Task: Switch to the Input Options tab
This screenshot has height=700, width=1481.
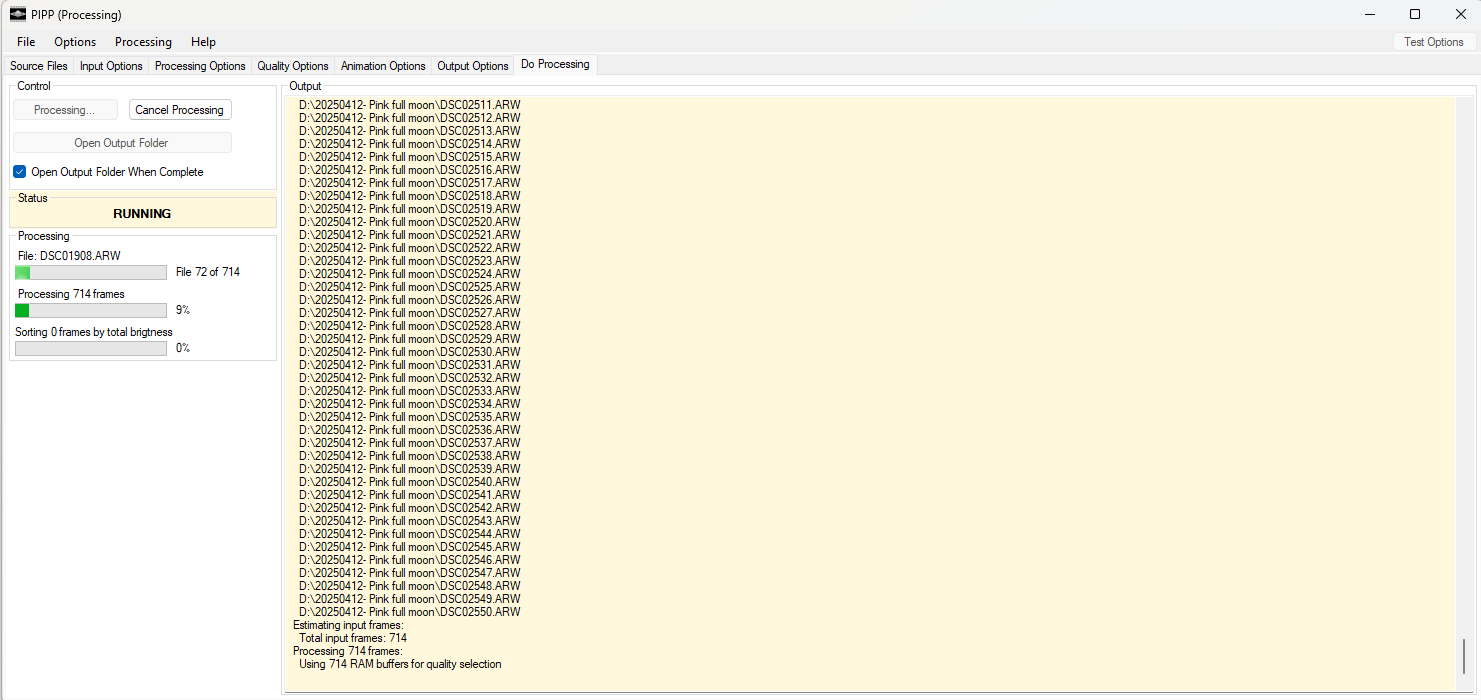Action: pos(111,66)
